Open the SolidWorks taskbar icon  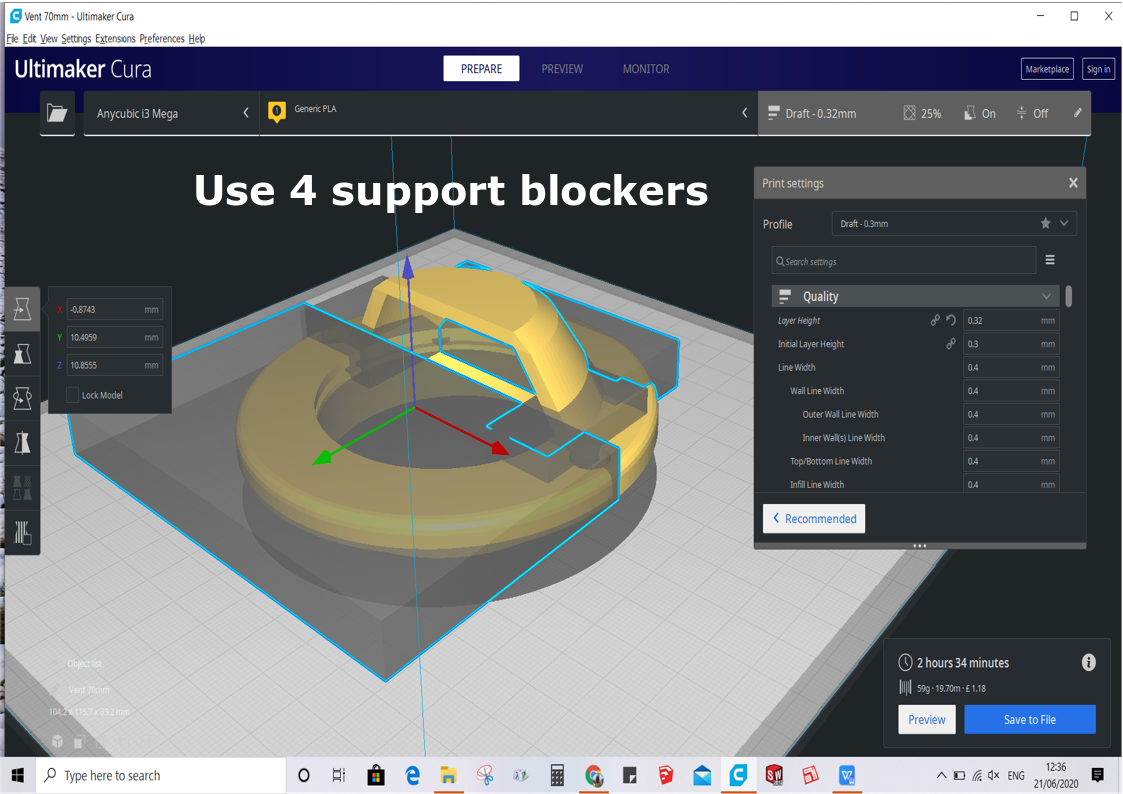[x=774, y=775]
